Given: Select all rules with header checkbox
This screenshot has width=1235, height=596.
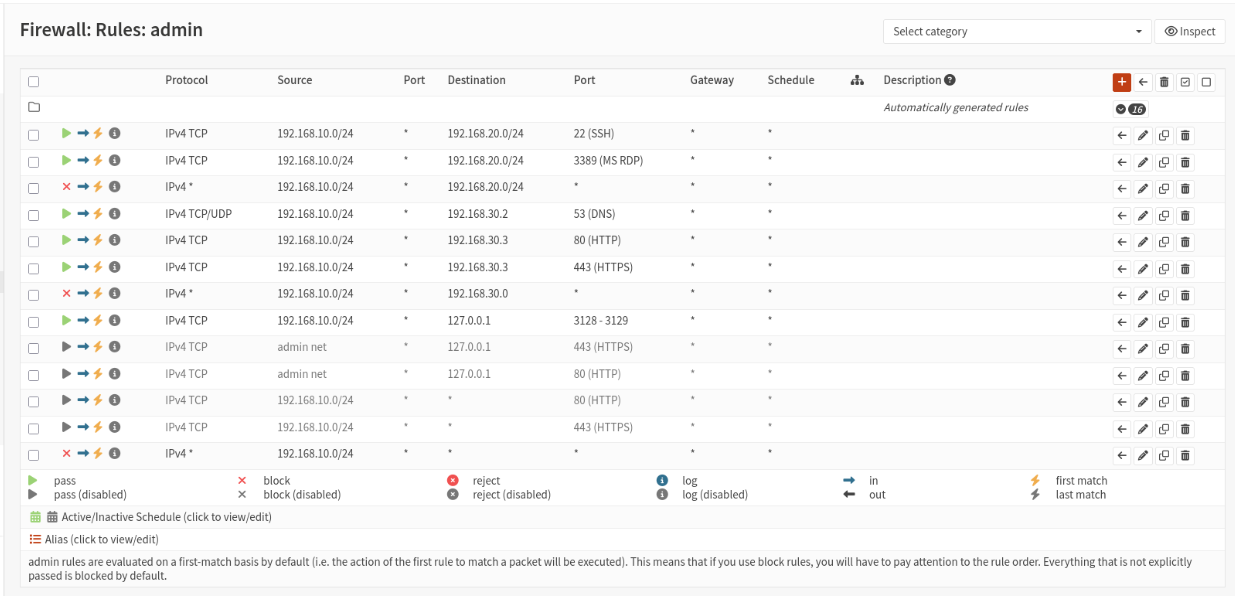Looking at the screenshot, I should pyautogui.click(x=34, y=82).
